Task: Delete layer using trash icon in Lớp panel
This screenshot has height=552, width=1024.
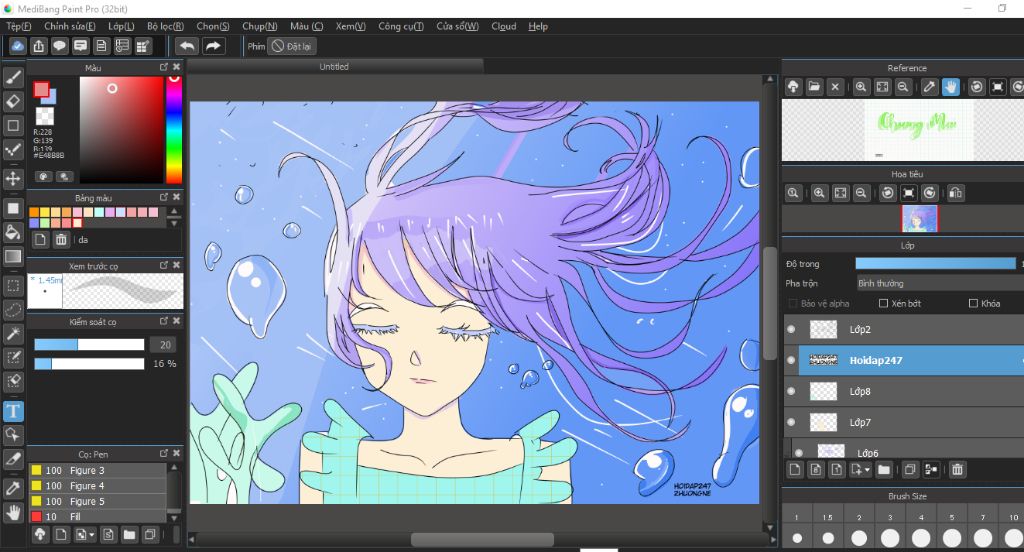Action: tap(957, 469)
